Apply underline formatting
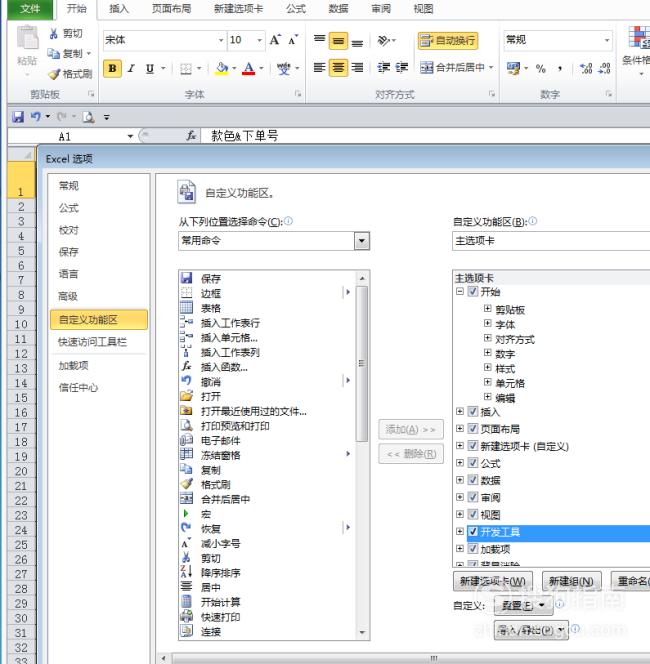Screen dimensions: 650x664 pyautogui.click(x=149, y=68)
